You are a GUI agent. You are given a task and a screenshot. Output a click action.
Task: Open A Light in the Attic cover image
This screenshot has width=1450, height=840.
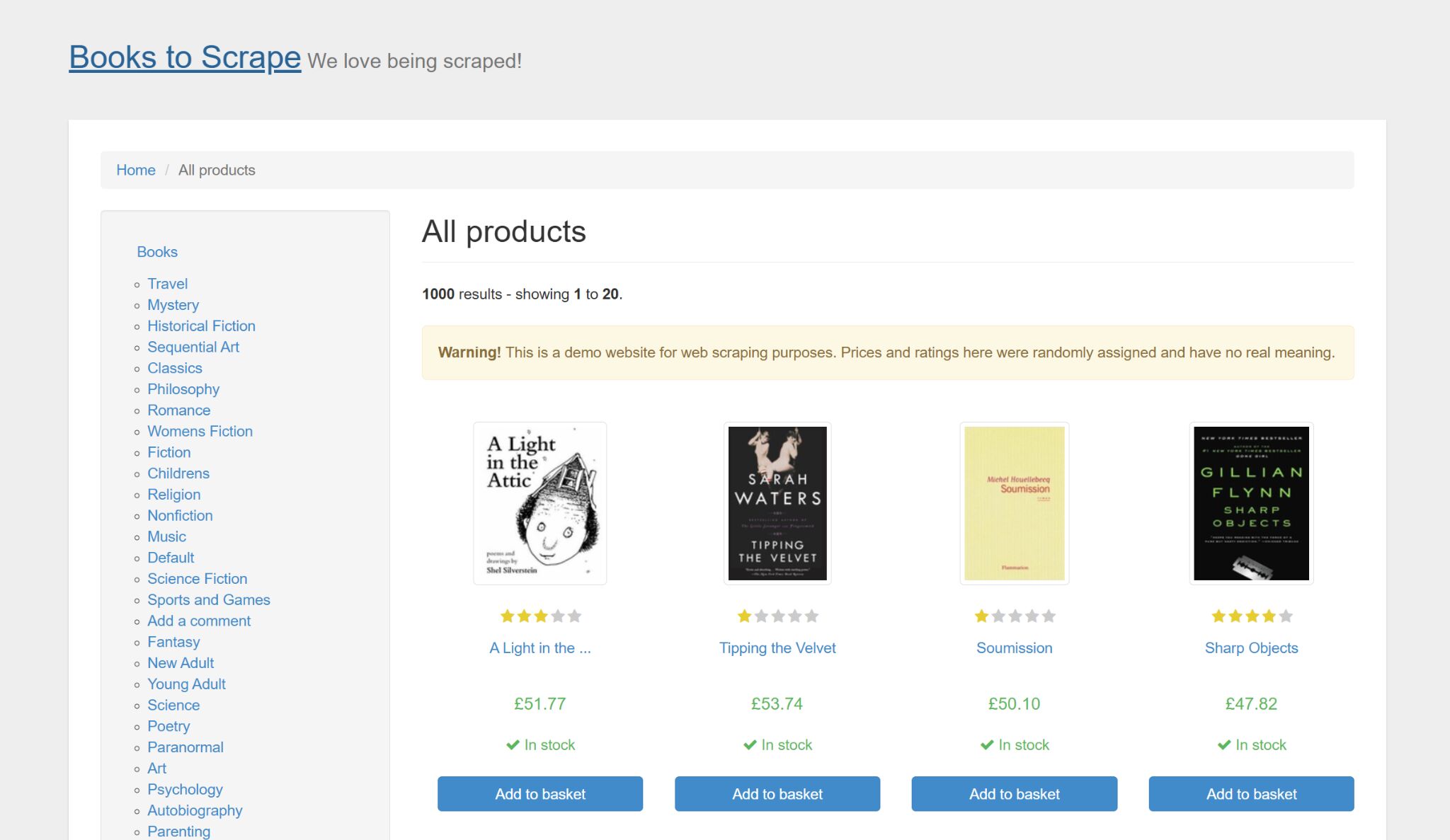tap(540, 503)
